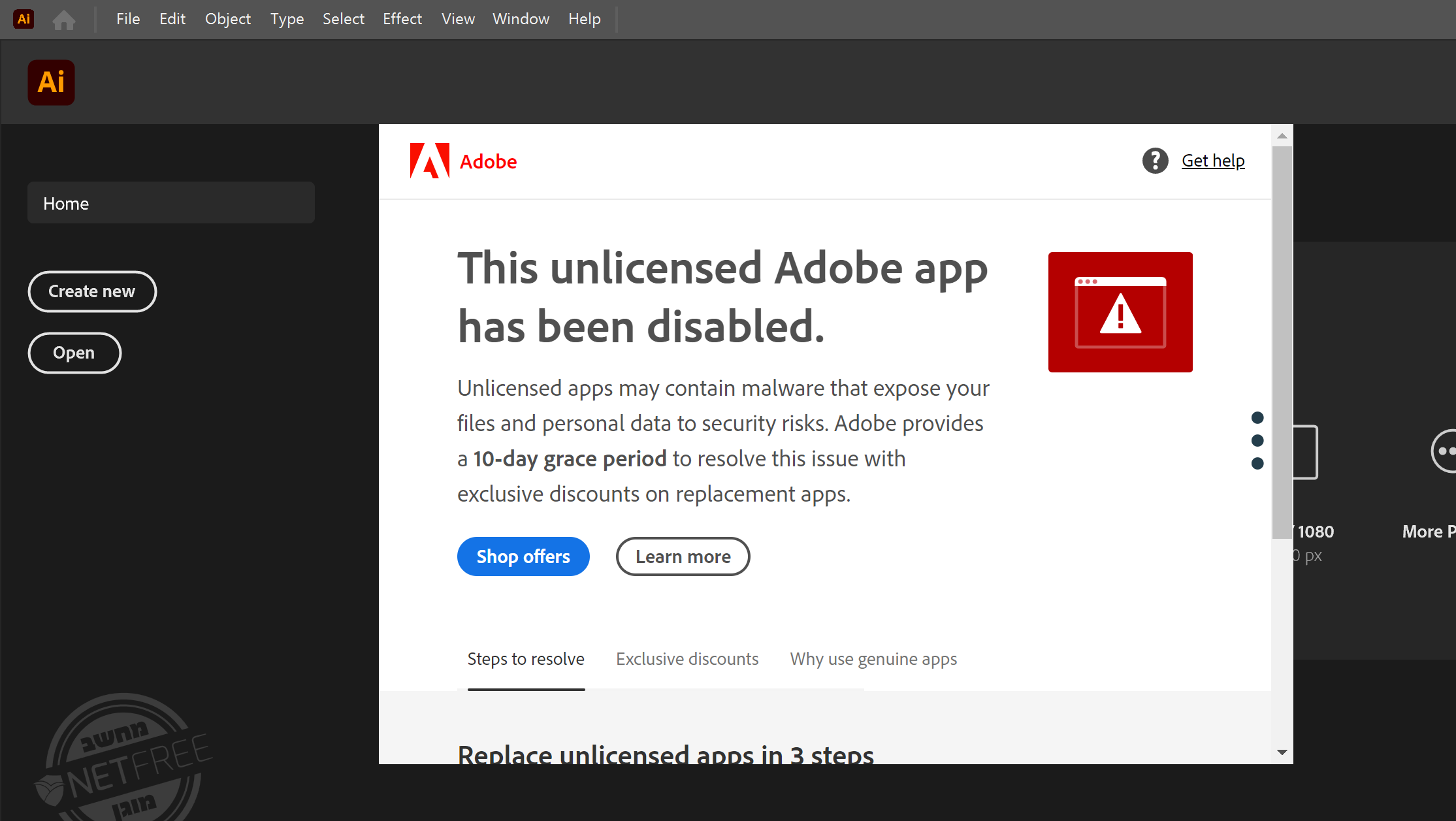Viewport: 1456px width, 821px height.
Task: Open the Type menu
Action: (x=287, y=19)
